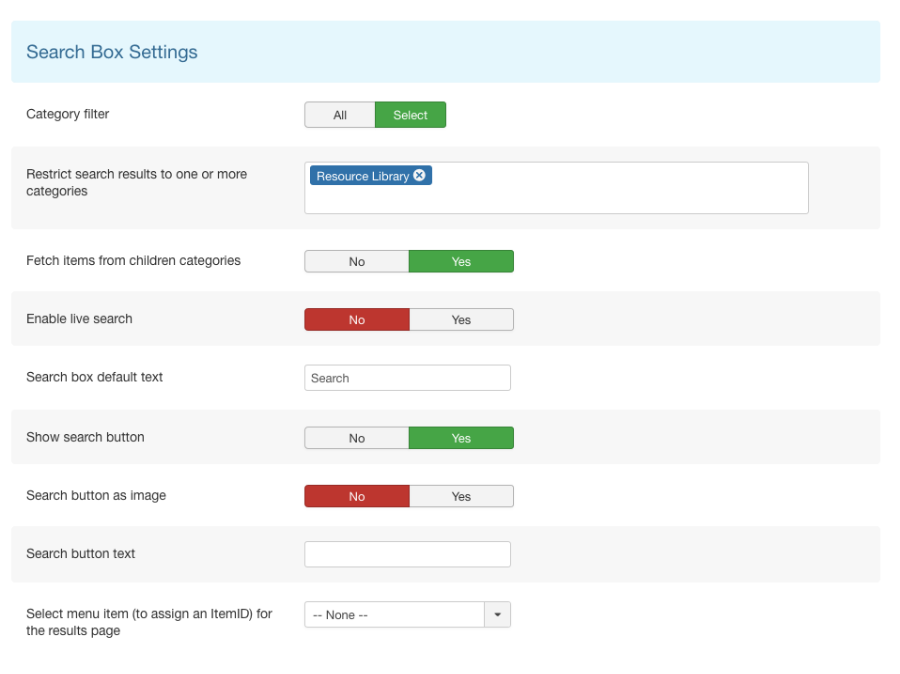Set Search button as image to Yes
This screenshot has height=674, width=900.
click(461, 497)
